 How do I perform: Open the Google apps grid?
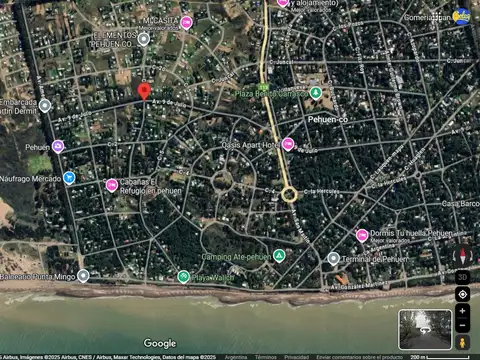tap(437, 16)
